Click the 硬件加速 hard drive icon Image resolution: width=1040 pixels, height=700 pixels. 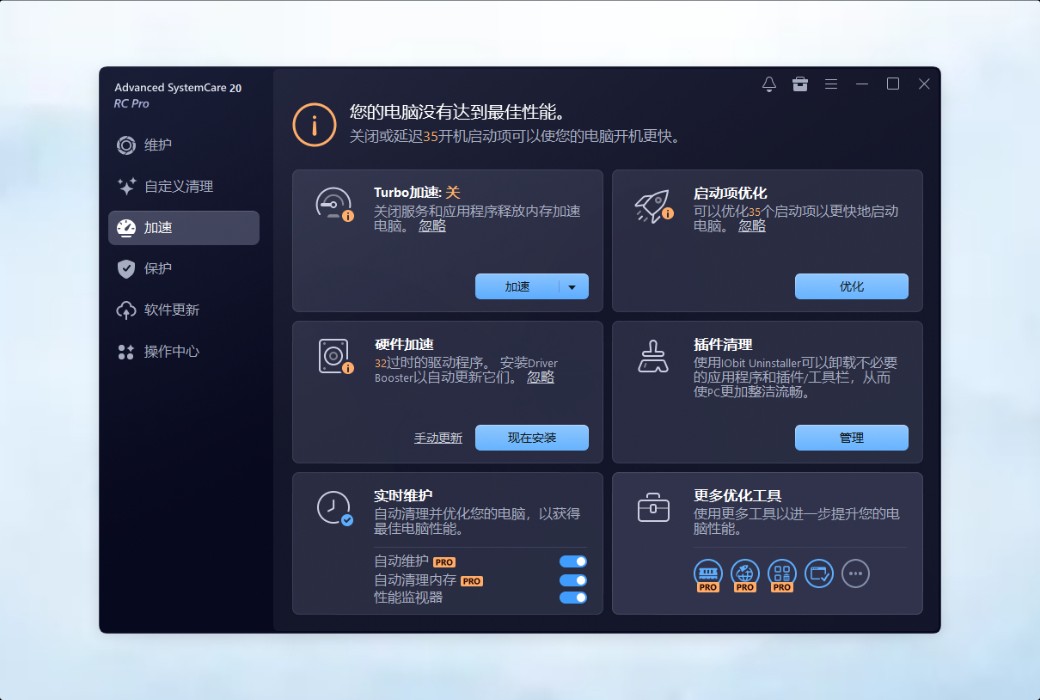pos(335,356)
